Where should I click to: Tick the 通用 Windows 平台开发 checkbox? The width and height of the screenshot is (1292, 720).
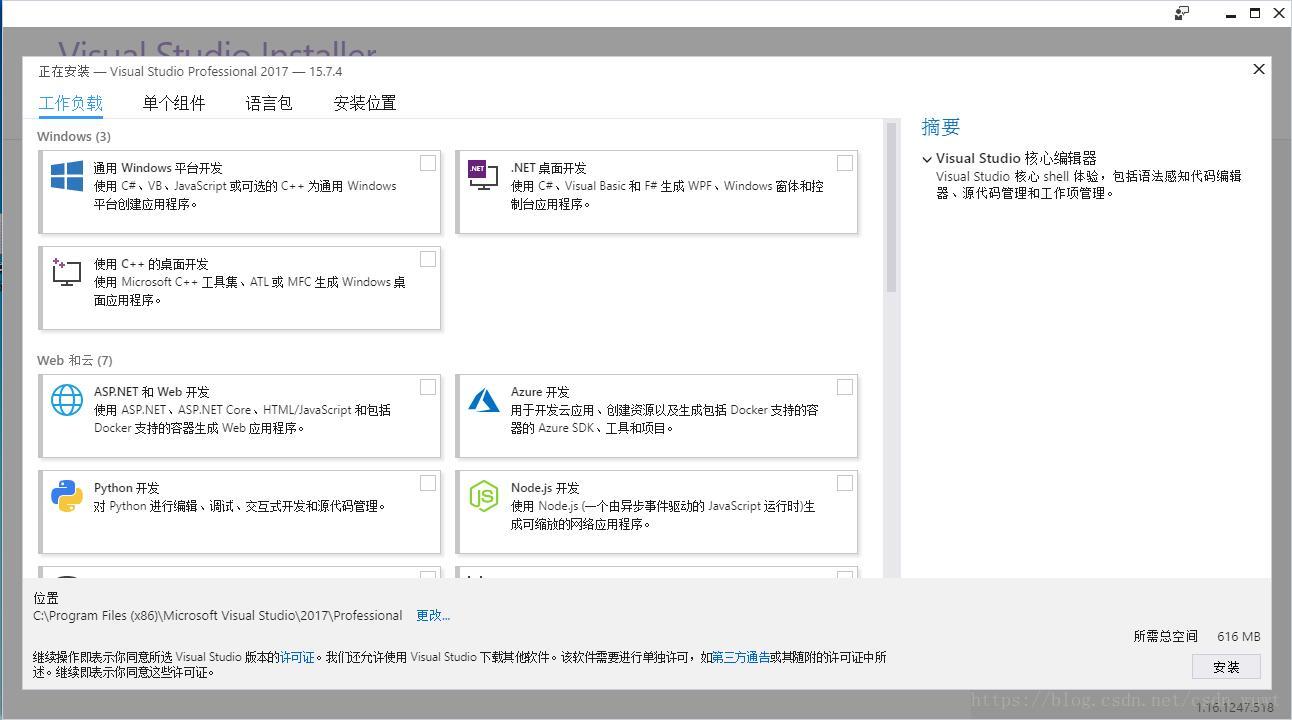point(428,163)
